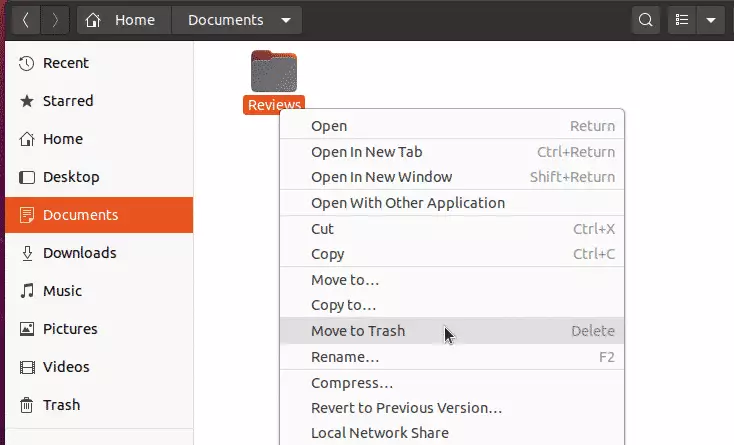Open Trash via its bin icon

click(x=27, y=405)
